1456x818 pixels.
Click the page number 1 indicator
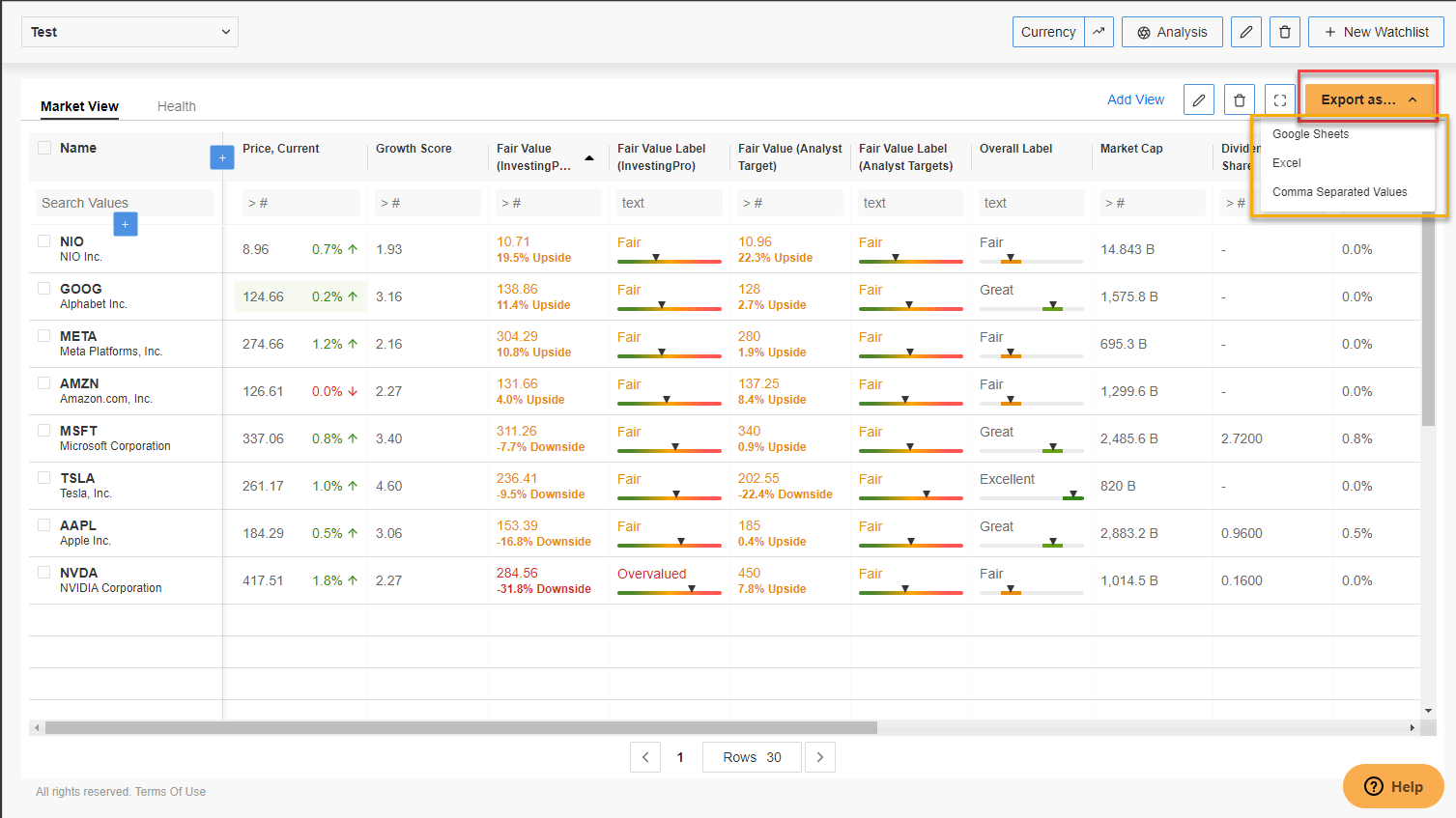[680, 757]
